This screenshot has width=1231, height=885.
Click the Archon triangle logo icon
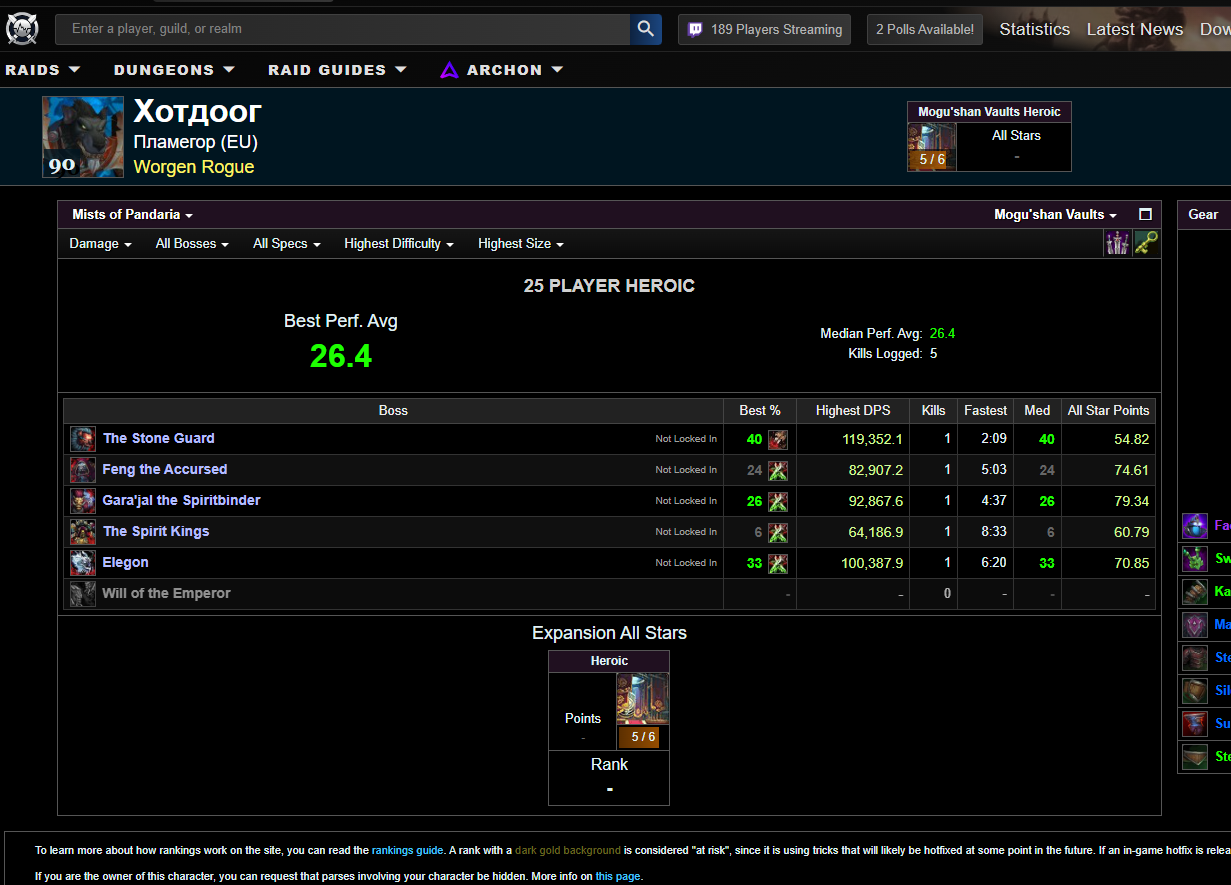[449, 70]
